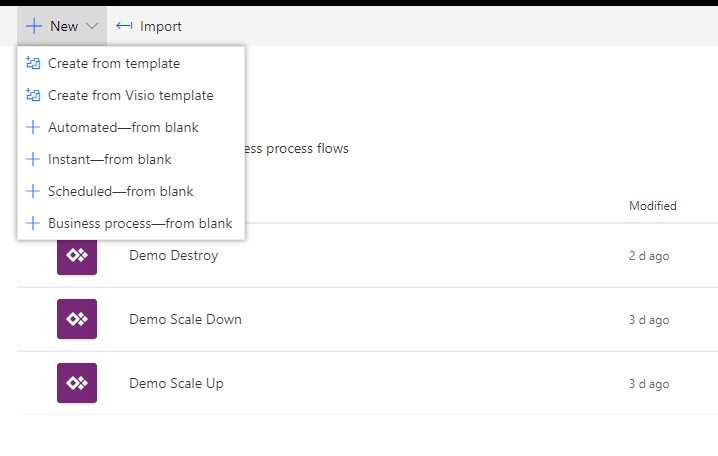Viewport: 718px width, 456px height.
Task: Click the Import arrow icon in toolbar
Action: (x=124, y=26)
